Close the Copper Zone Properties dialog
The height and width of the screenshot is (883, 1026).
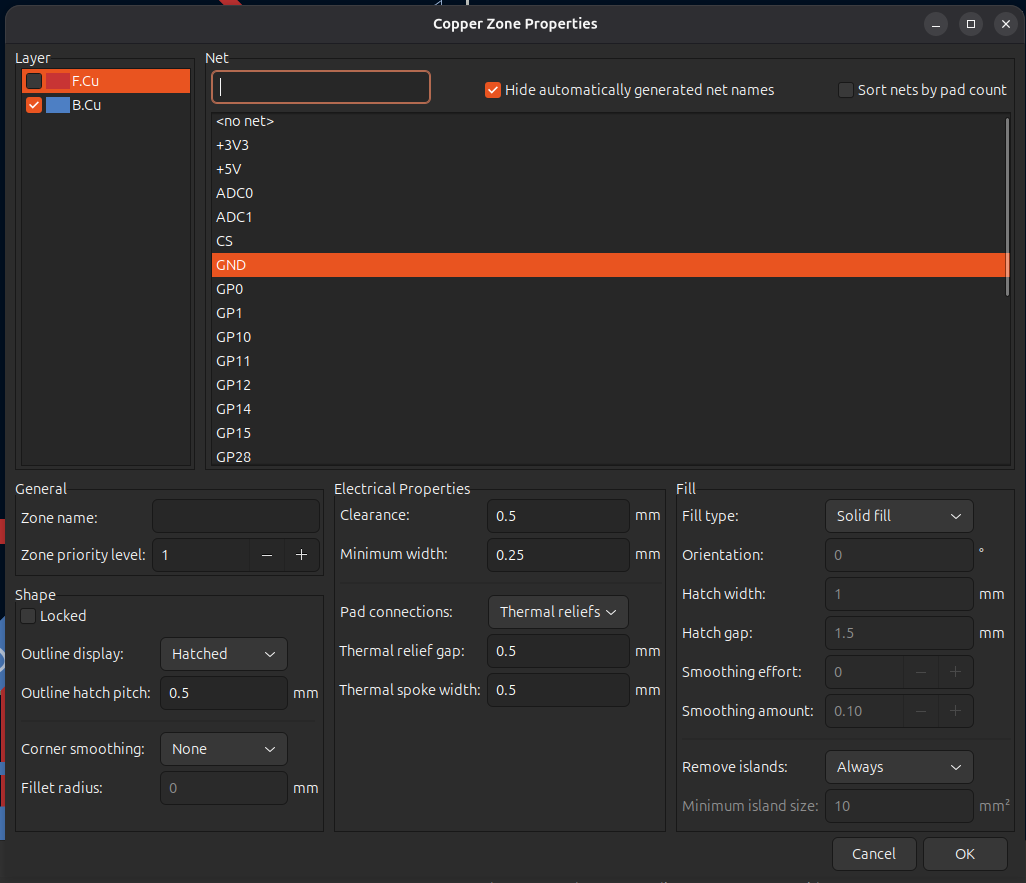[x=1004, y=24]
